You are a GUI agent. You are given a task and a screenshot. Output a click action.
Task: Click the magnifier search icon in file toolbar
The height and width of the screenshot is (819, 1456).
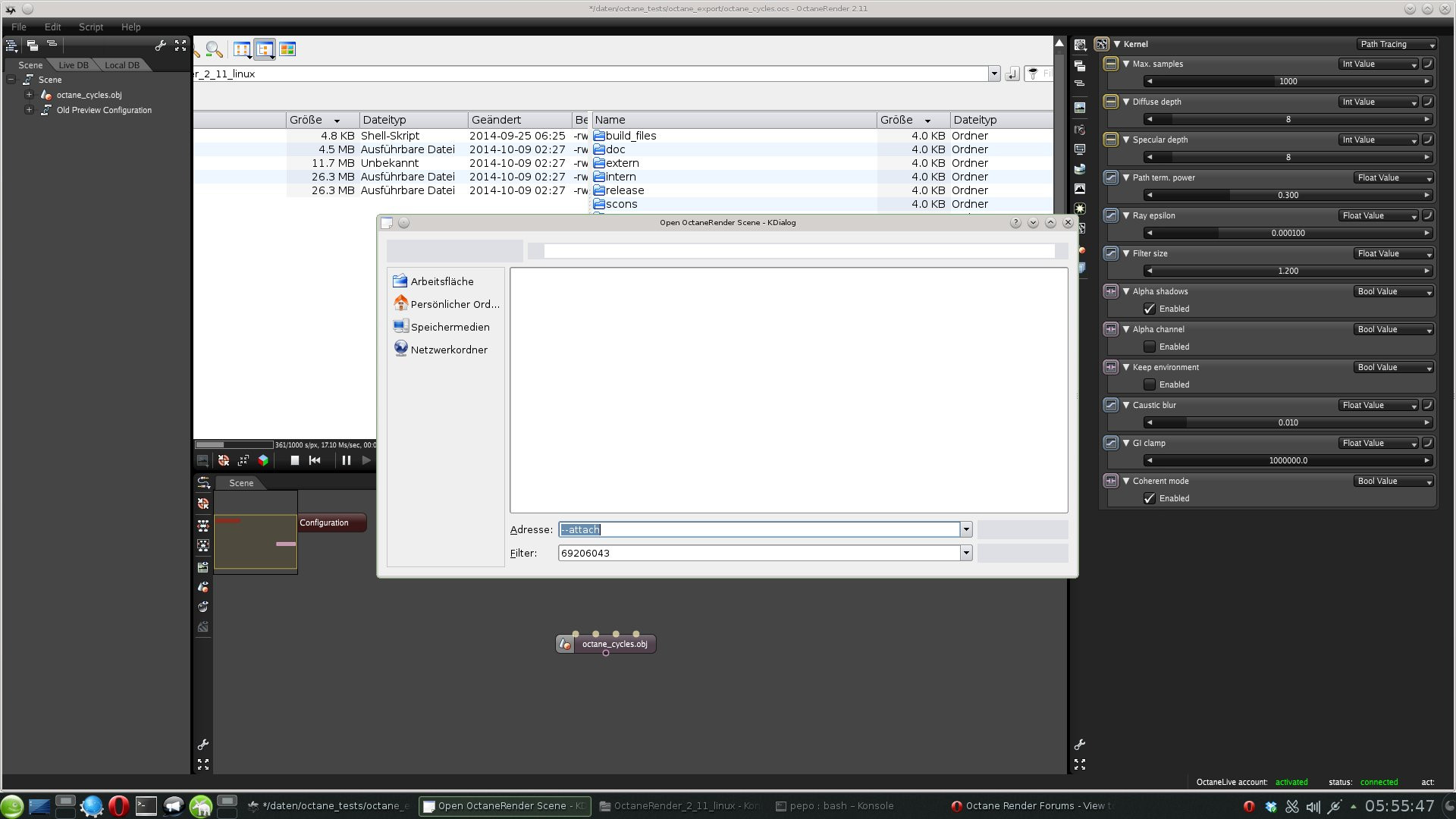pyautogui.click(x=214, y=50)
